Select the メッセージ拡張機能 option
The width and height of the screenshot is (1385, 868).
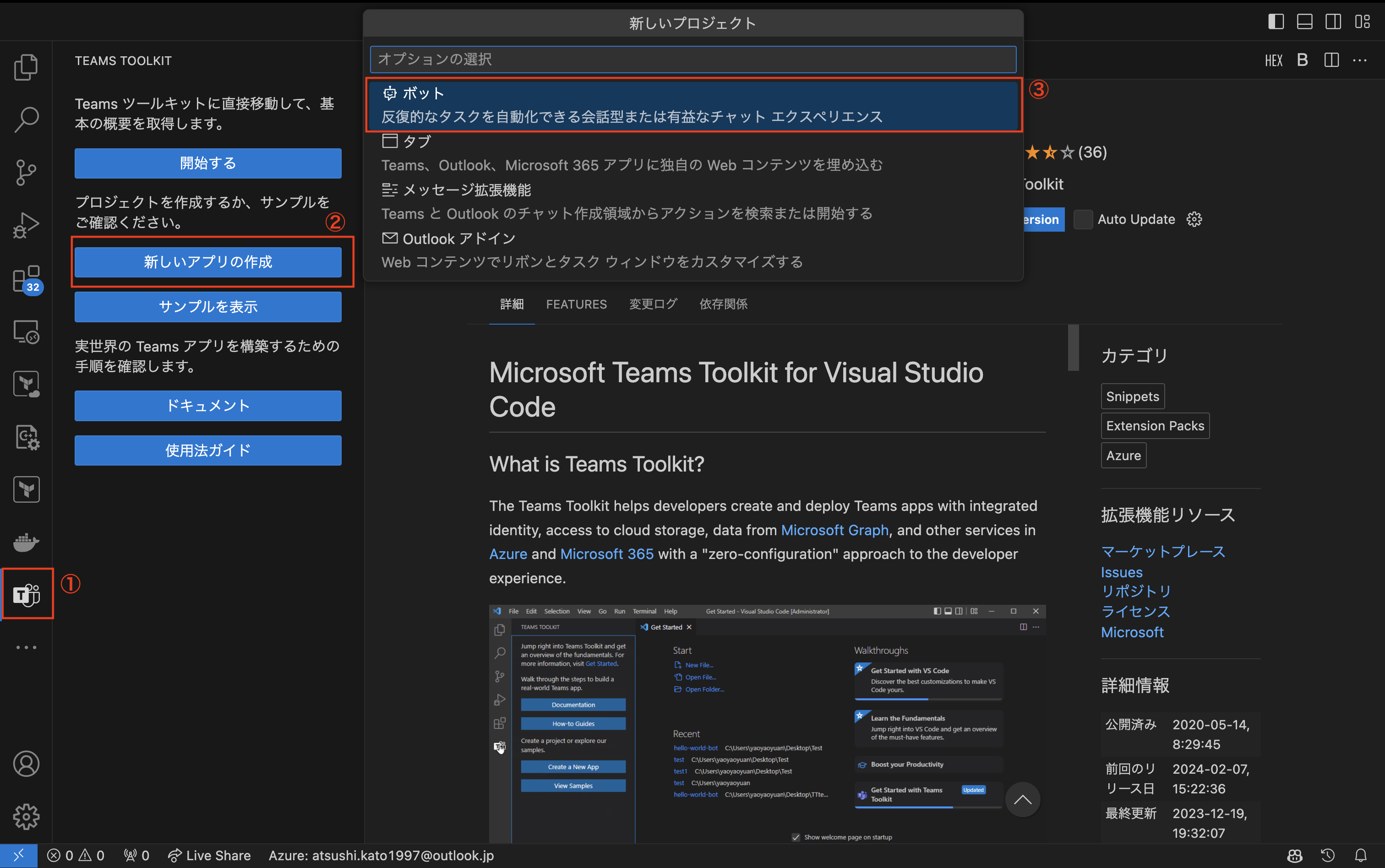coord(693,202)
